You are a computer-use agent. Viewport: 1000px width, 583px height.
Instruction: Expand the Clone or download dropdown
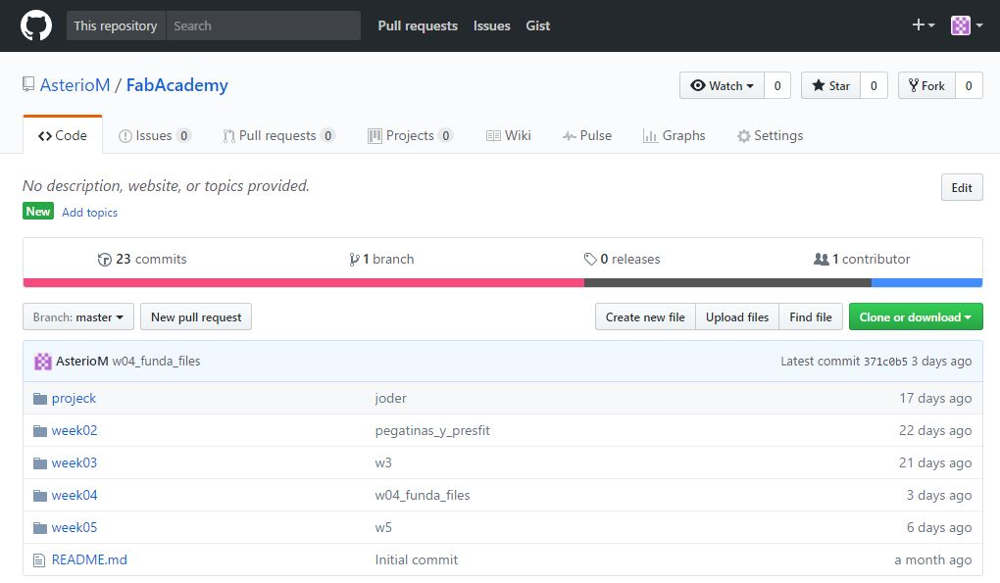tap(915, 317)
